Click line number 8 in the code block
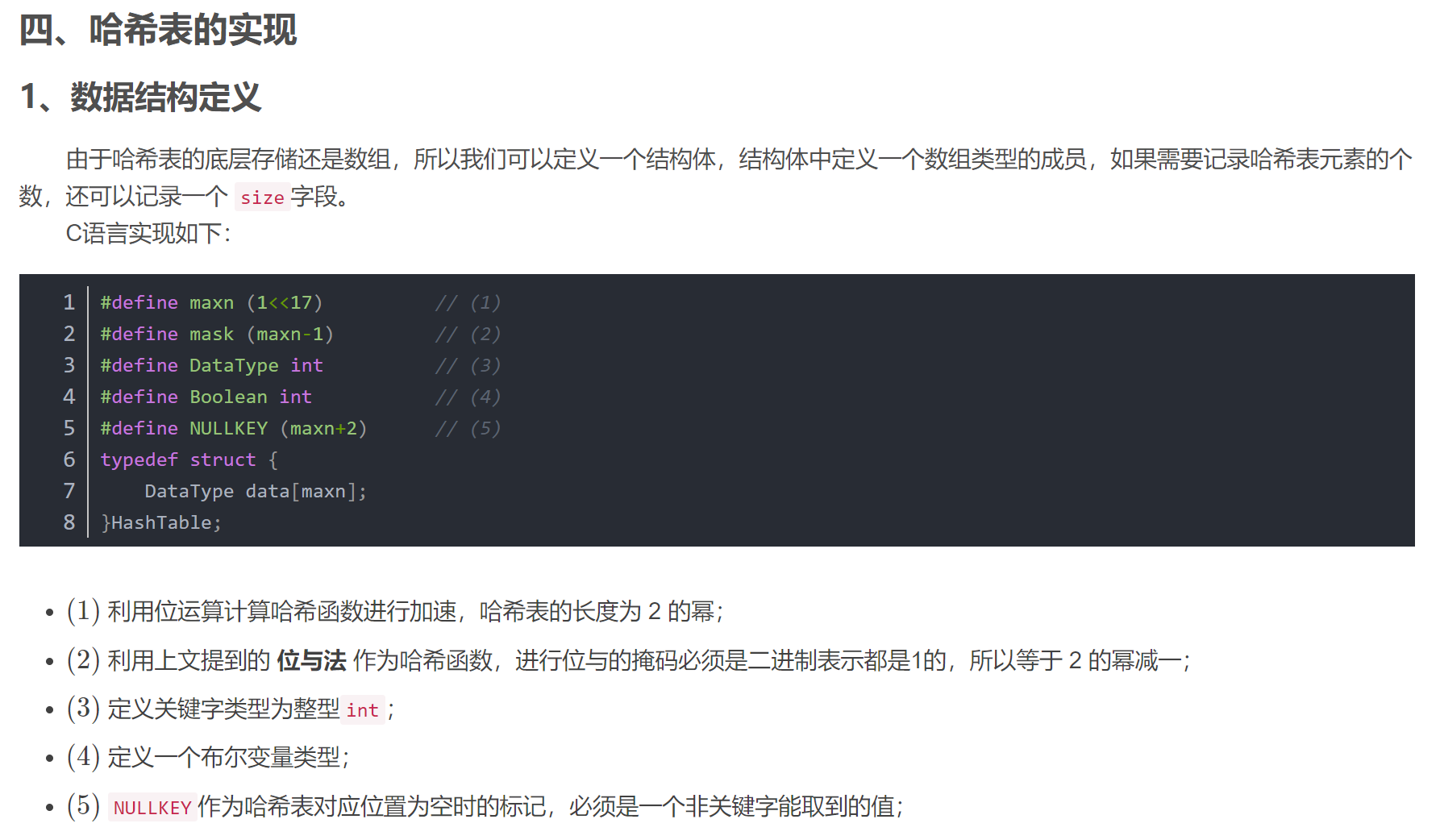Image resolution: width=1440 pixels, height=840 pixels. click(69, 522)
